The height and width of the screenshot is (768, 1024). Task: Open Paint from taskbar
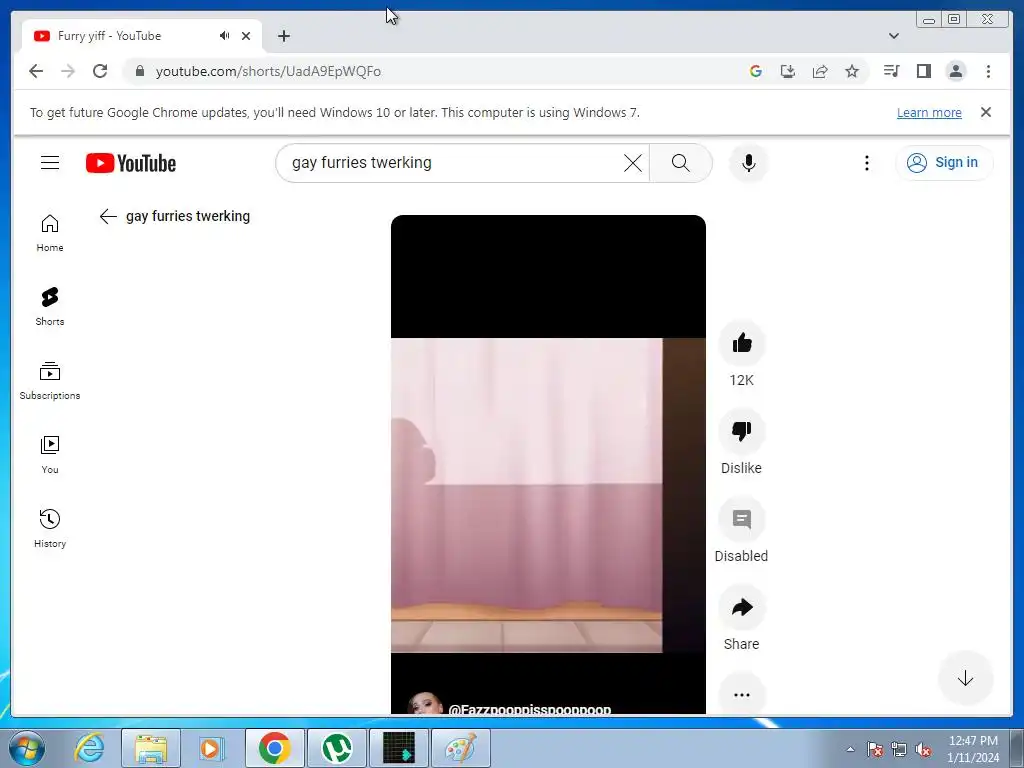tap(461, 748)
